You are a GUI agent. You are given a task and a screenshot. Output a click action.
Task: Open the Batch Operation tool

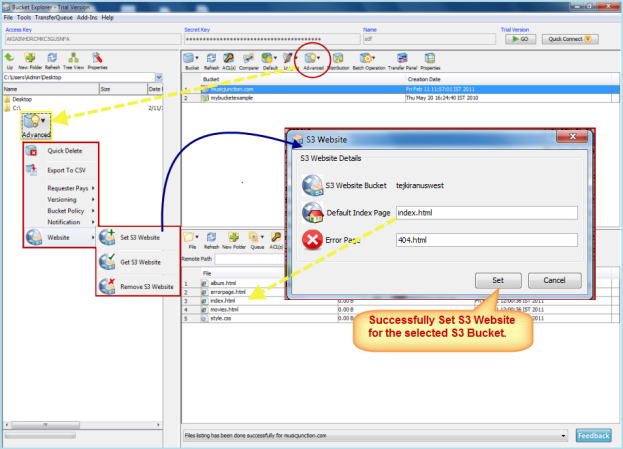coord(368,62)
